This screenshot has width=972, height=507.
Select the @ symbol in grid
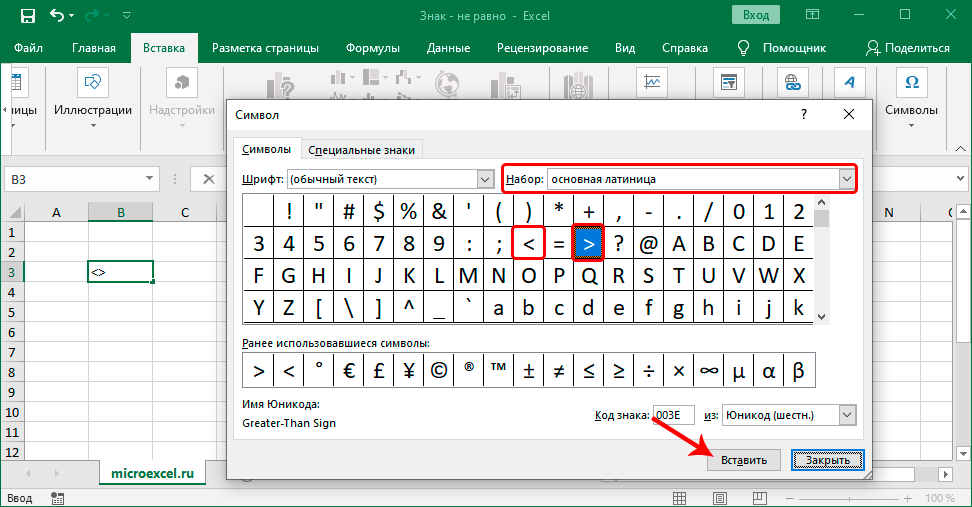[x=648, y=244]
